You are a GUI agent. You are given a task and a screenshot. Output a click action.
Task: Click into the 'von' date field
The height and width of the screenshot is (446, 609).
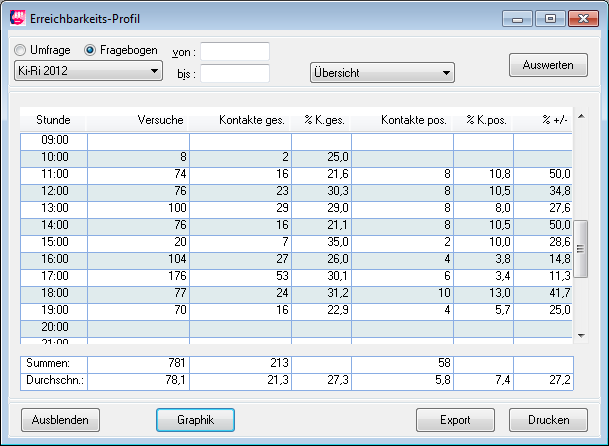235,51
